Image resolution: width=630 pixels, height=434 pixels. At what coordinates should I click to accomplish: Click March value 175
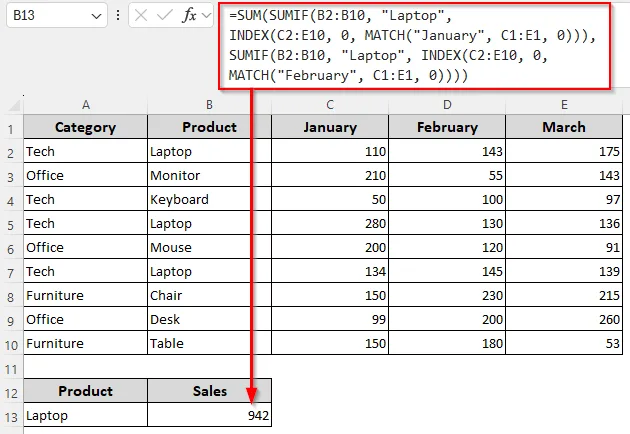point(564,151)
